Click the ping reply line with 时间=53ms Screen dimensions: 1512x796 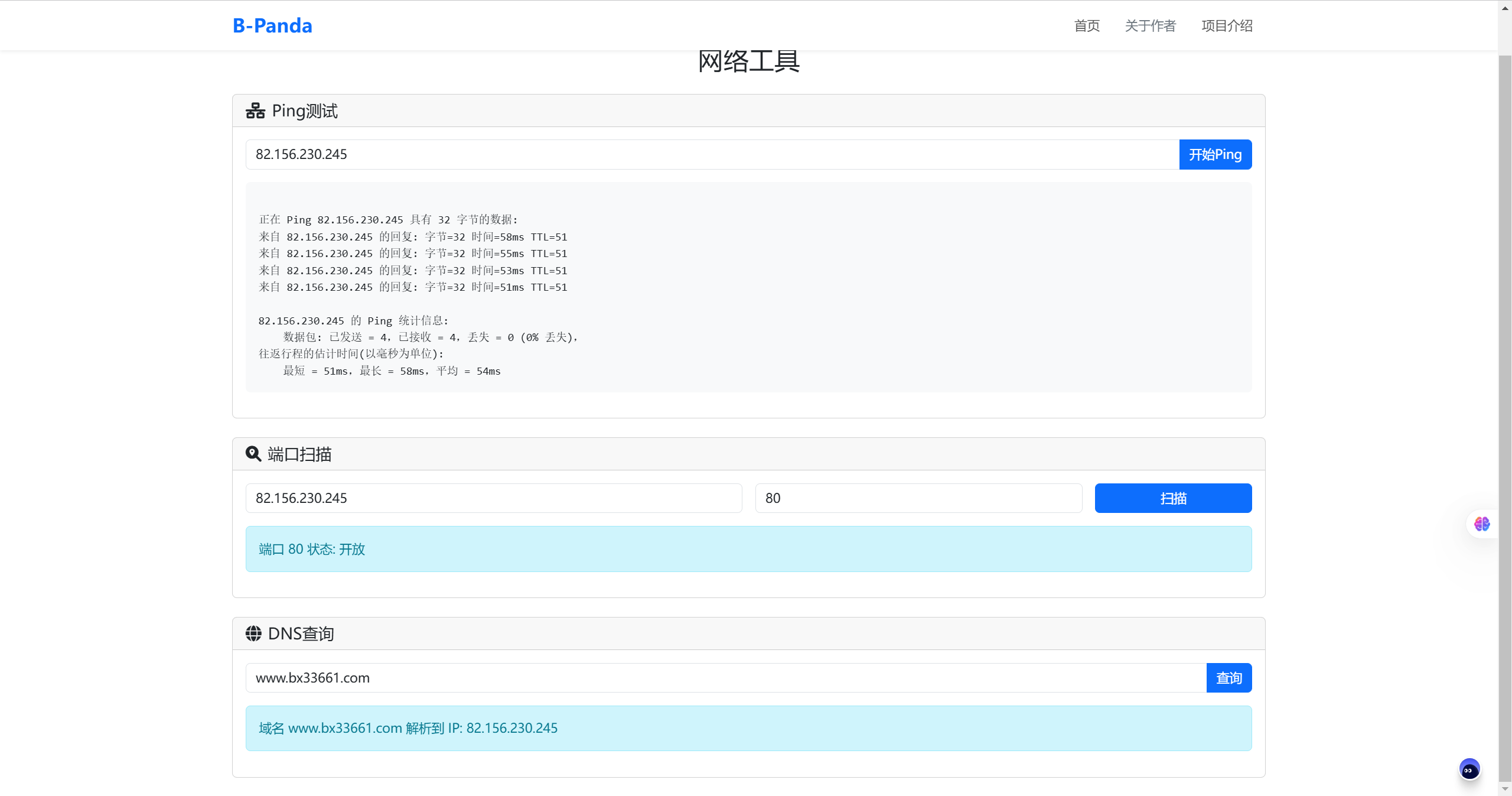pos(413,270)
